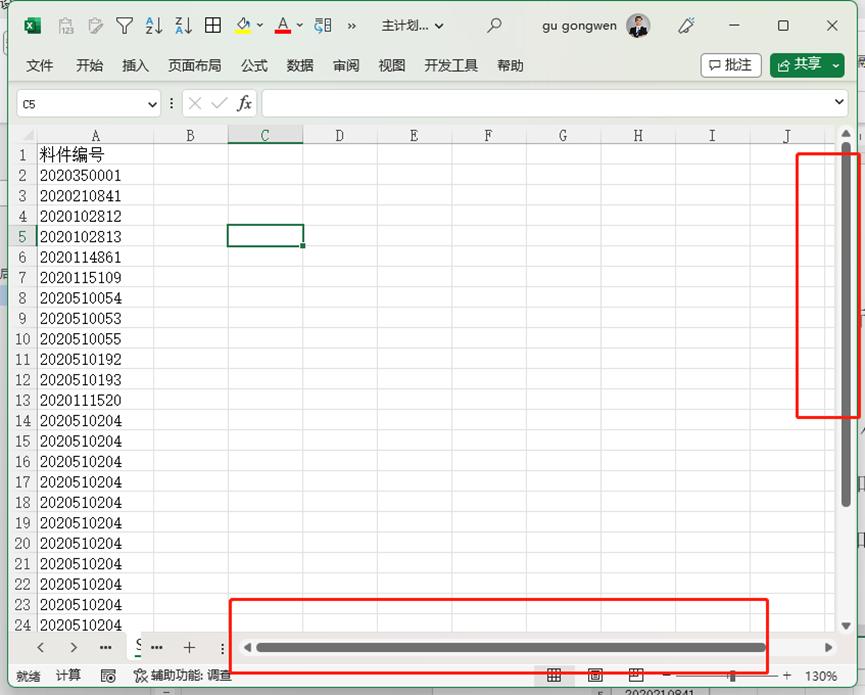Add a new sheet with plus icon

pyautogui.click(x=189, y=648)
